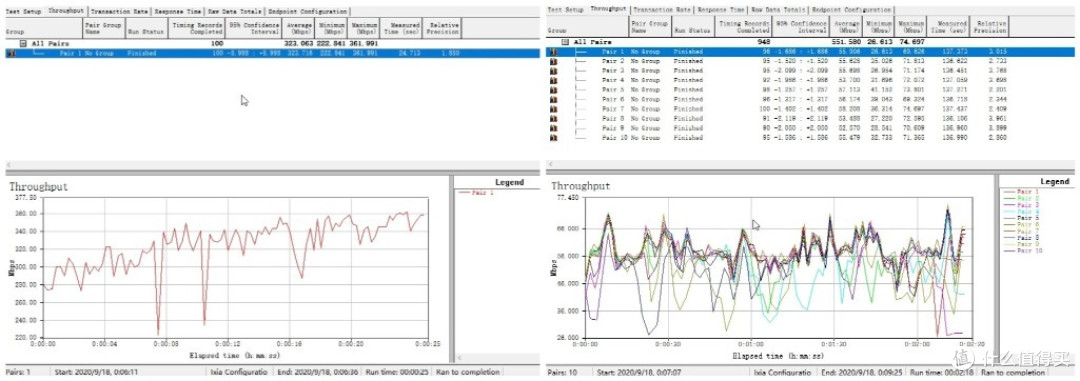Image resolution: width=1080 pixels, height=381 pixels.
Task: Click Pair 10 row icon in right window
Action: [553, 138]
